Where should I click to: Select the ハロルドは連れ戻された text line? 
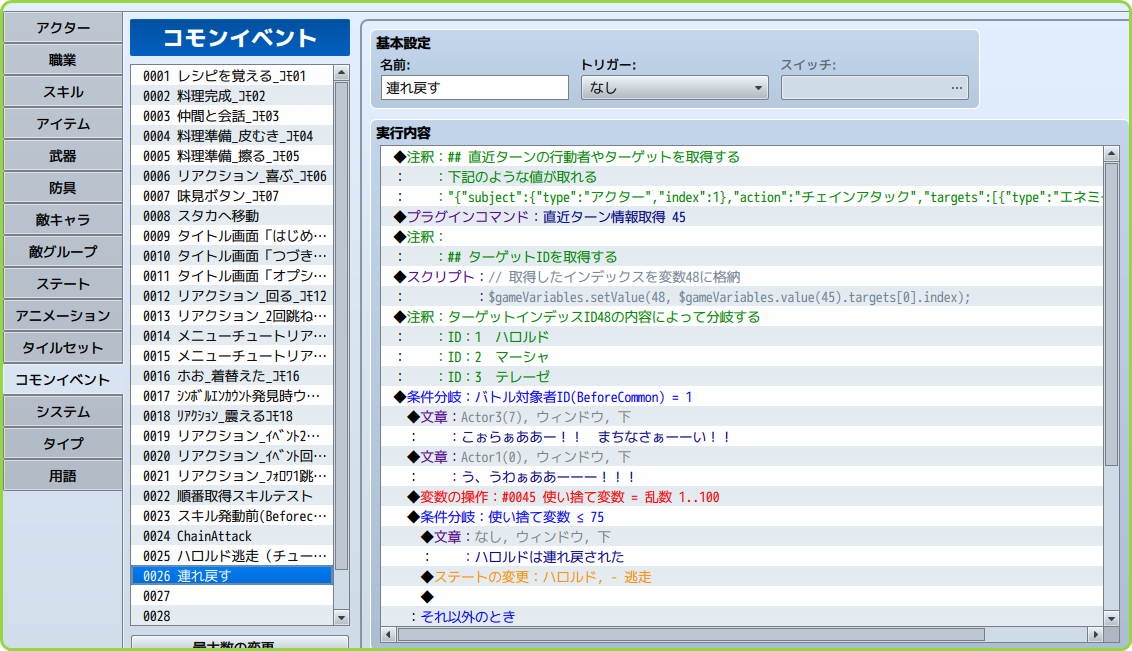pyautogui.click(x=741, y=556)
